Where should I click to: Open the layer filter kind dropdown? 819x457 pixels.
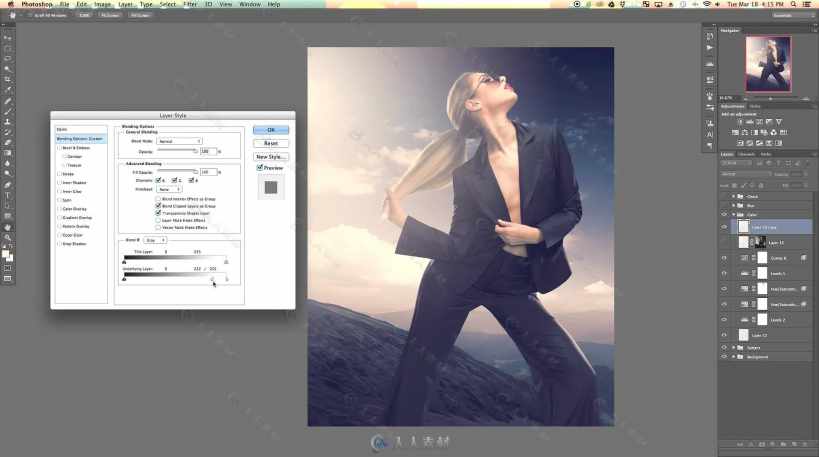point(736,163)
